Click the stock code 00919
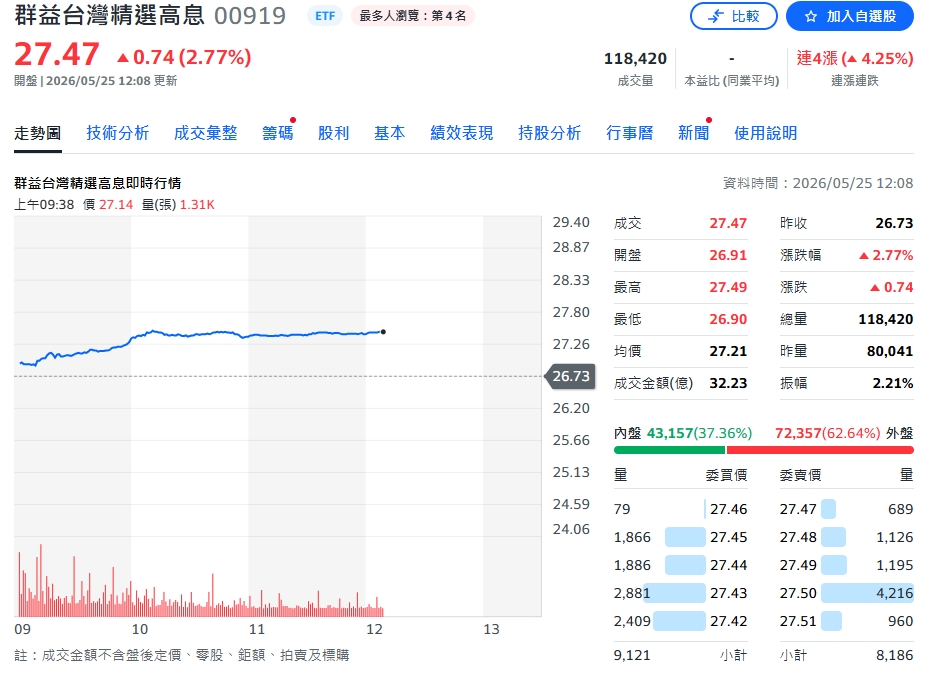This screenshot has width=931, height=674. tap(250, 16)
